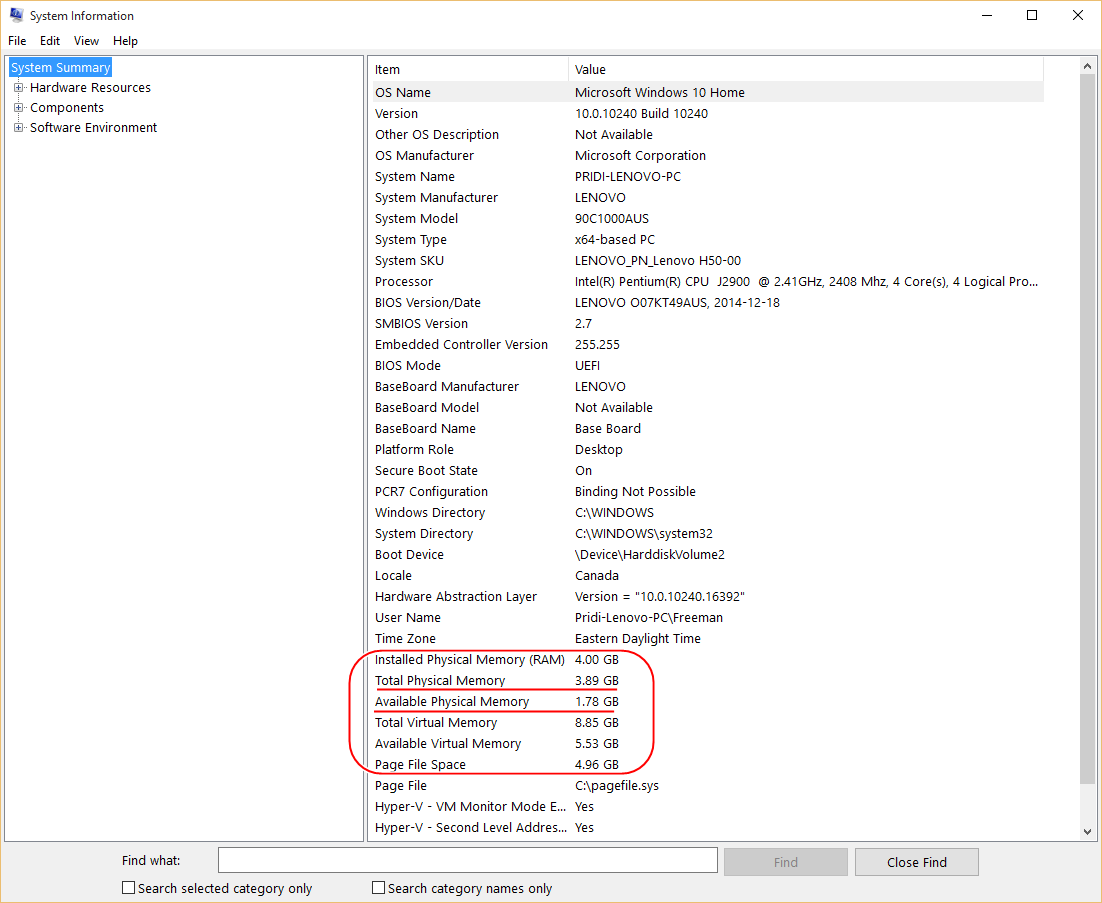This screenshot has height=903, width=1102.
Task: Select the SMBIOS Version row
Action: (708, 323)
